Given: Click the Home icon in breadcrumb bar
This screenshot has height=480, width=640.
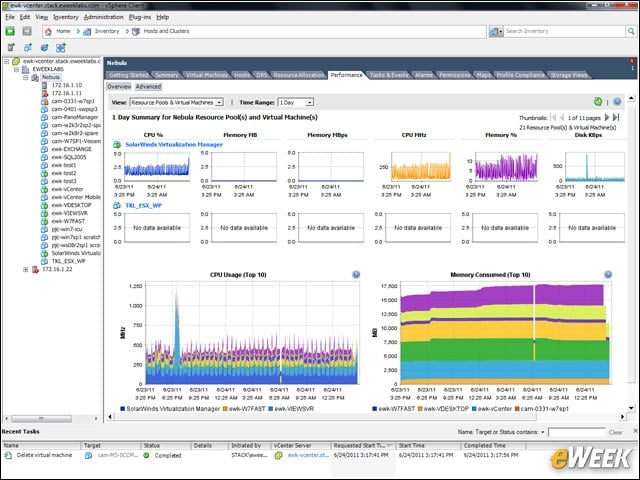Looking at the screenshot, I should point(49,31).
